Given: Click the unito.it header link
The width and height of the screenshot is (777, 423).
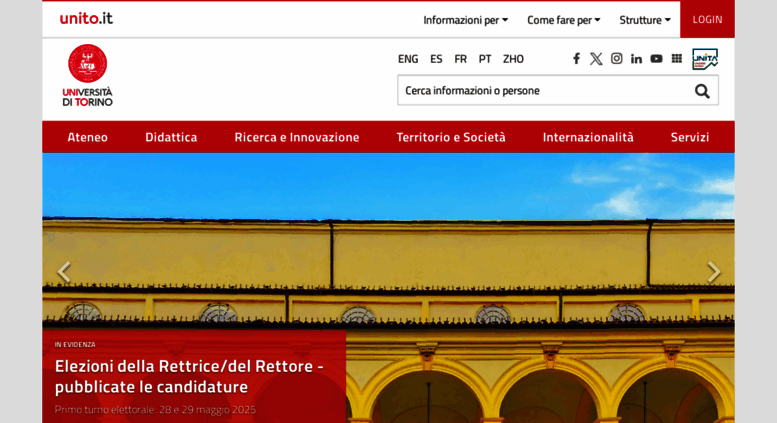Looking at the screenshot, I should [x=86, y=18].
